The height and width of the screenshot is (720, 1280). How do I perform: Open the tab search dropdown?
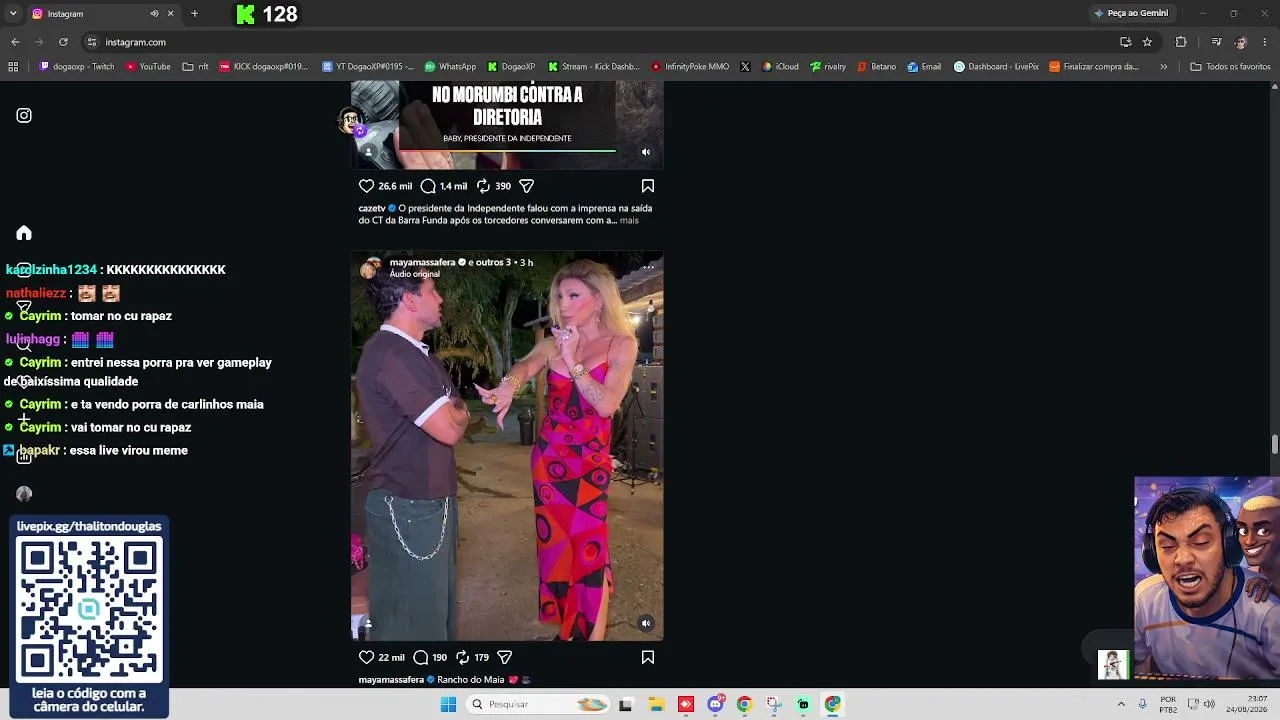tap(13, 14)
